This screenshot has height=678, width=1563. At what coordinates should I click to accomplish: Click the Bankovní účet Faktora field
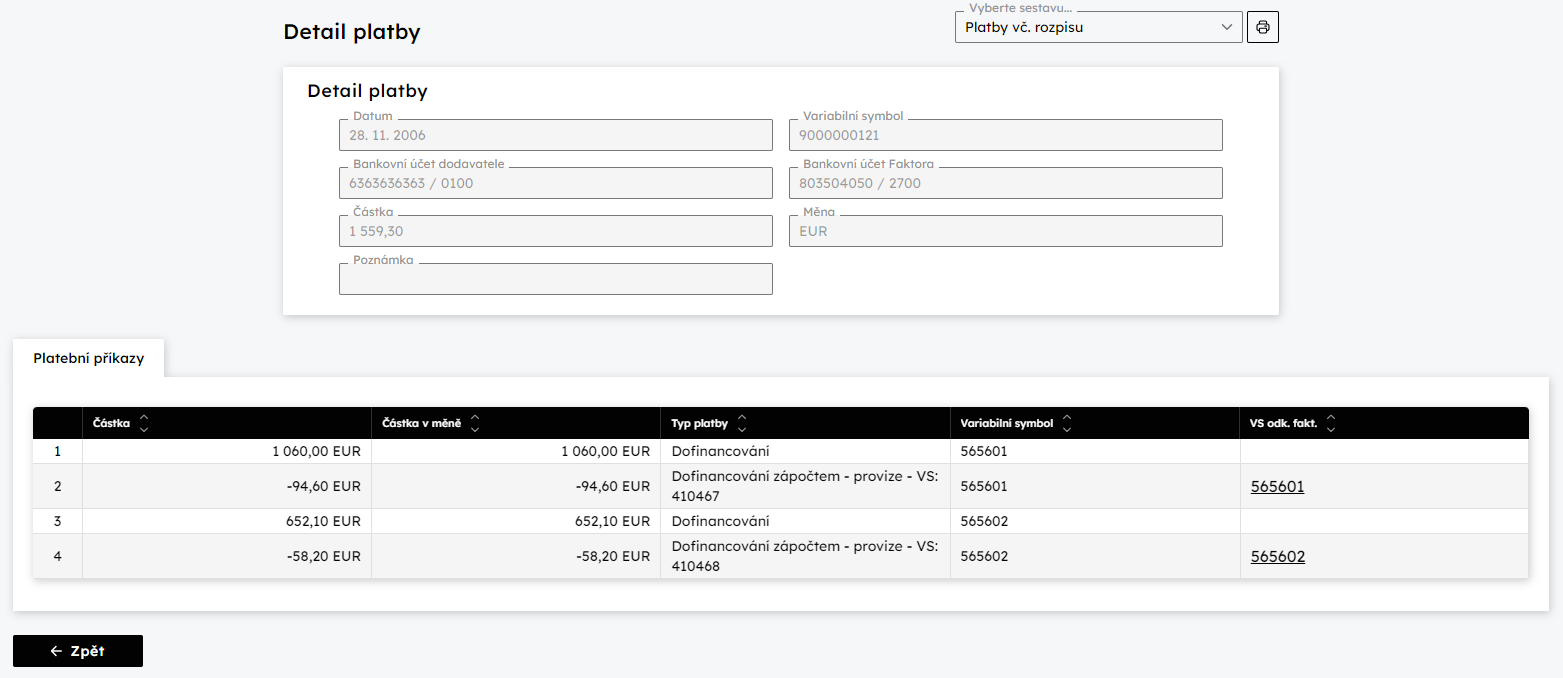click(1006, 183)
